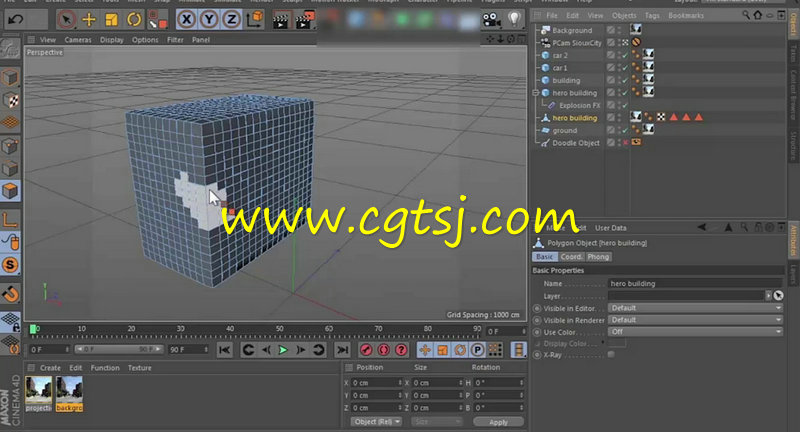Viewport: 800px width, 432px height.
Task: Open User Data in attribute manager
Action: coord(611,228)
